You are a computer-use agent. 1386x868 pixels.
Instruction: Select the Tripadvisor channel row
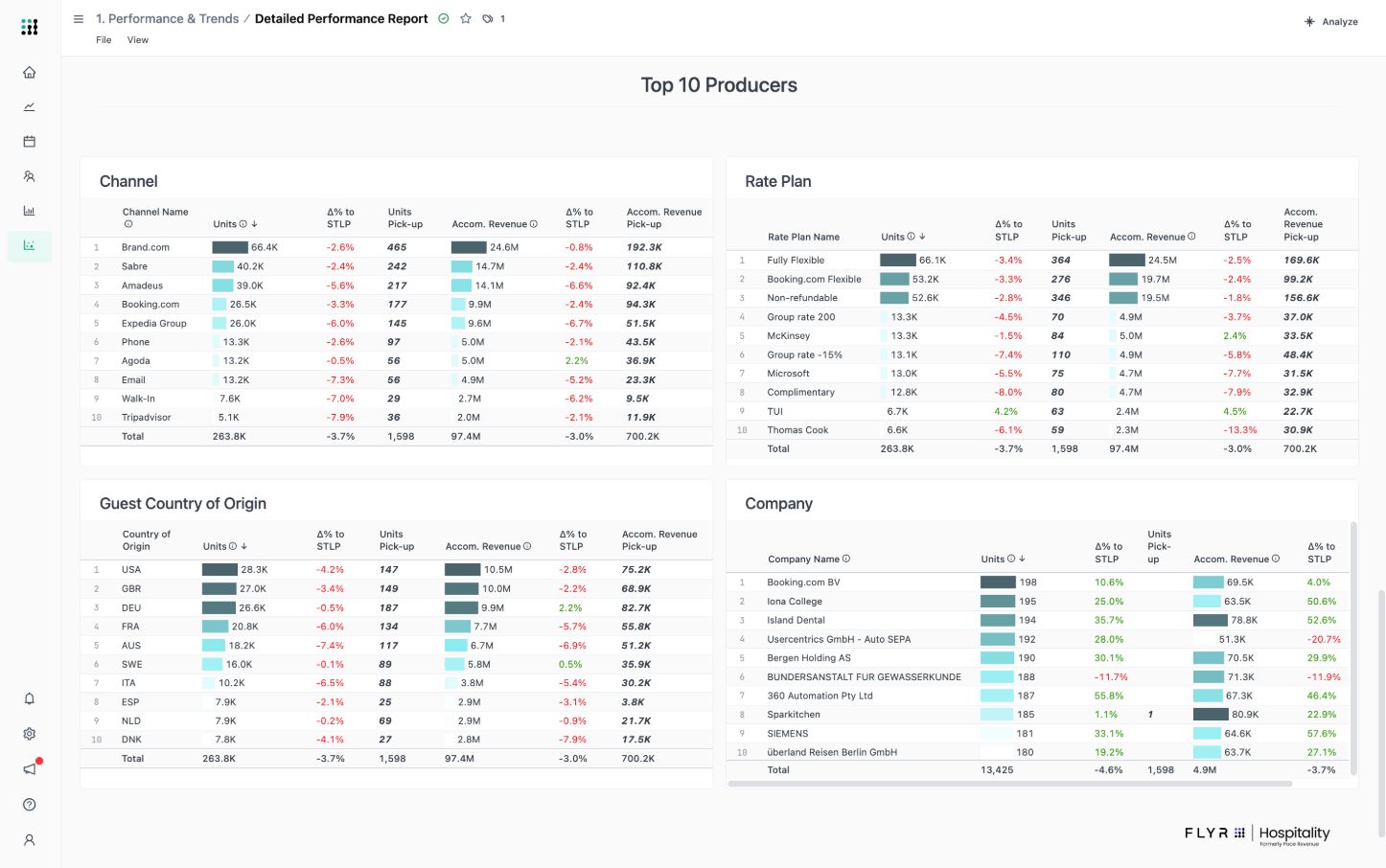click(396, 418)
